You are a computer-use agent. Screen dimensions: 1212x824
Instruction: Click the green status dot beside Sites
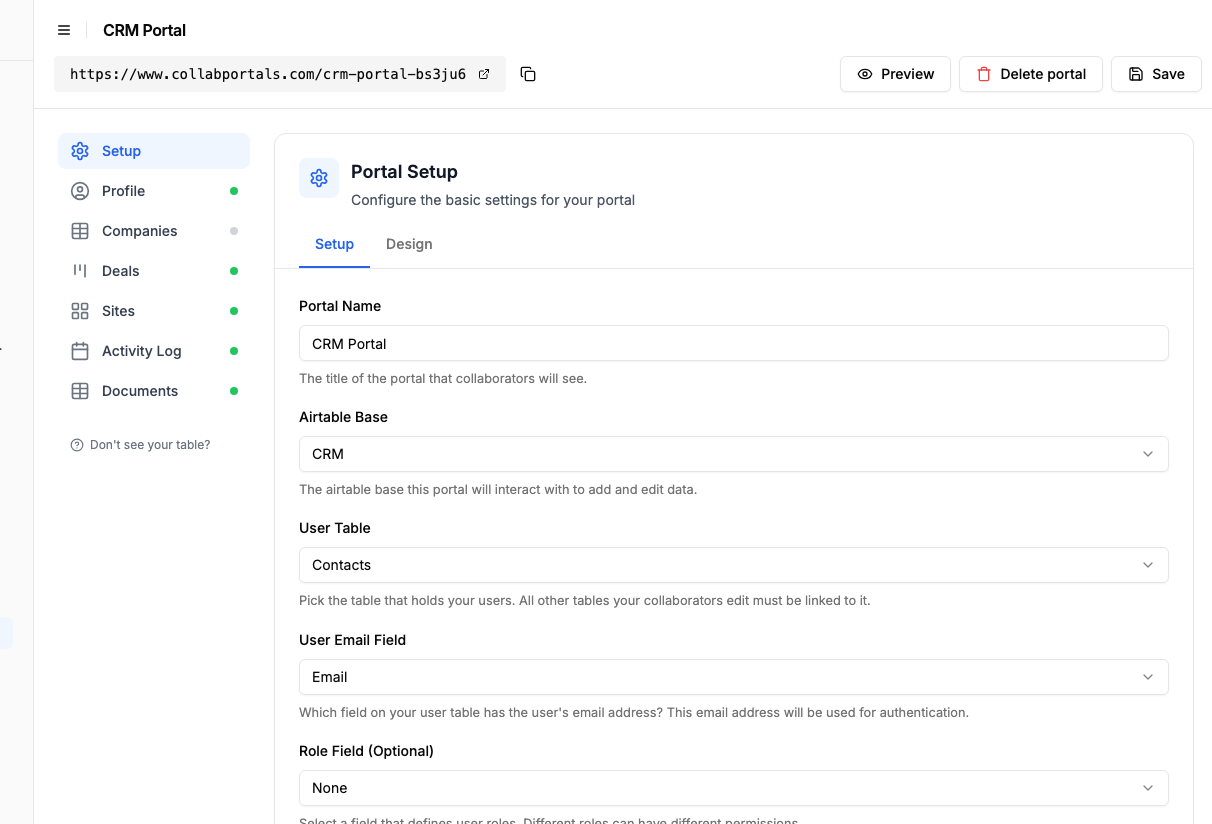(234, 311)
